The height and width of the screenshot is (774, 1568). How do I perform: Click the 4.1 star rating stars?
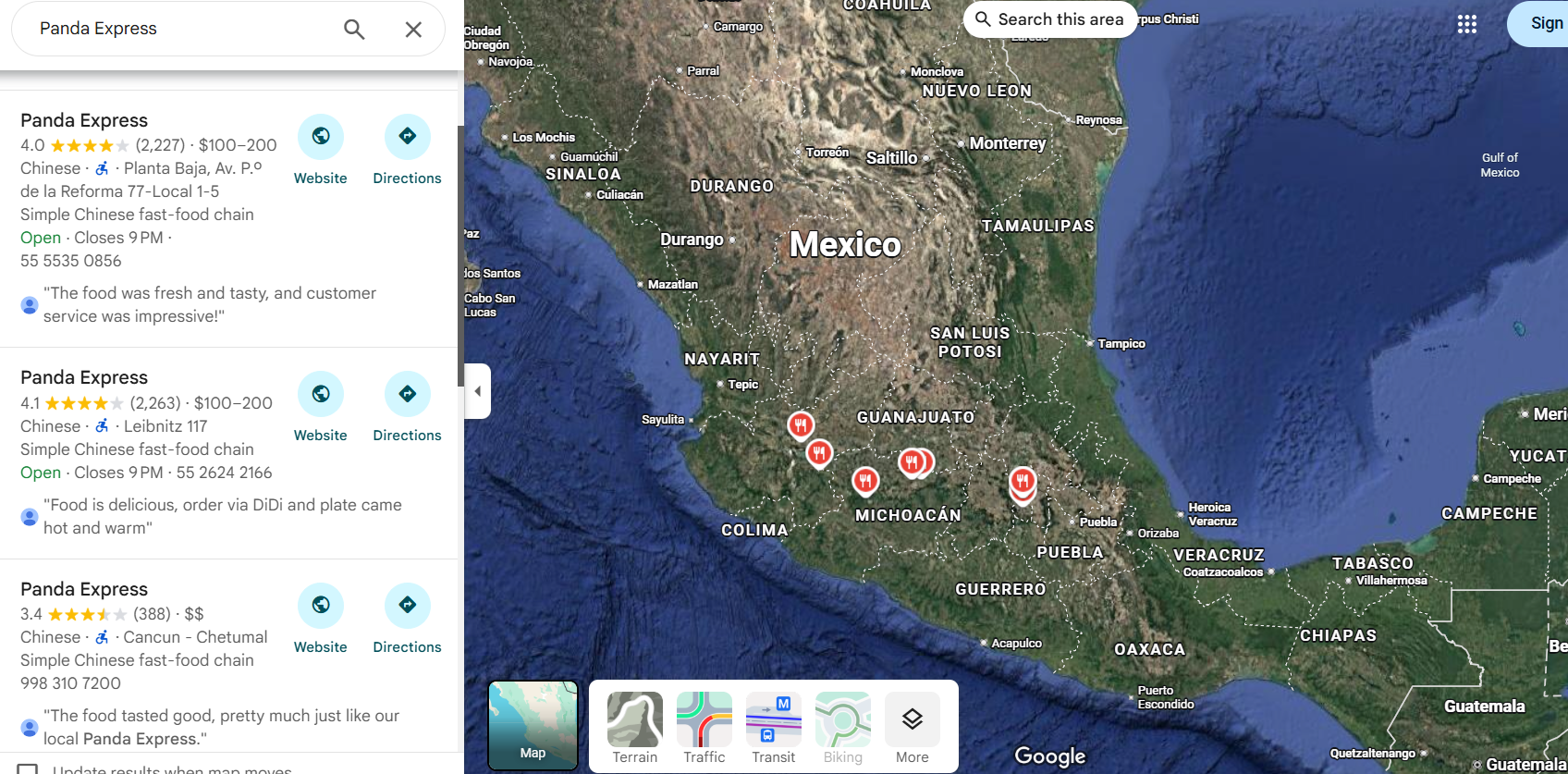coord(84,403)
